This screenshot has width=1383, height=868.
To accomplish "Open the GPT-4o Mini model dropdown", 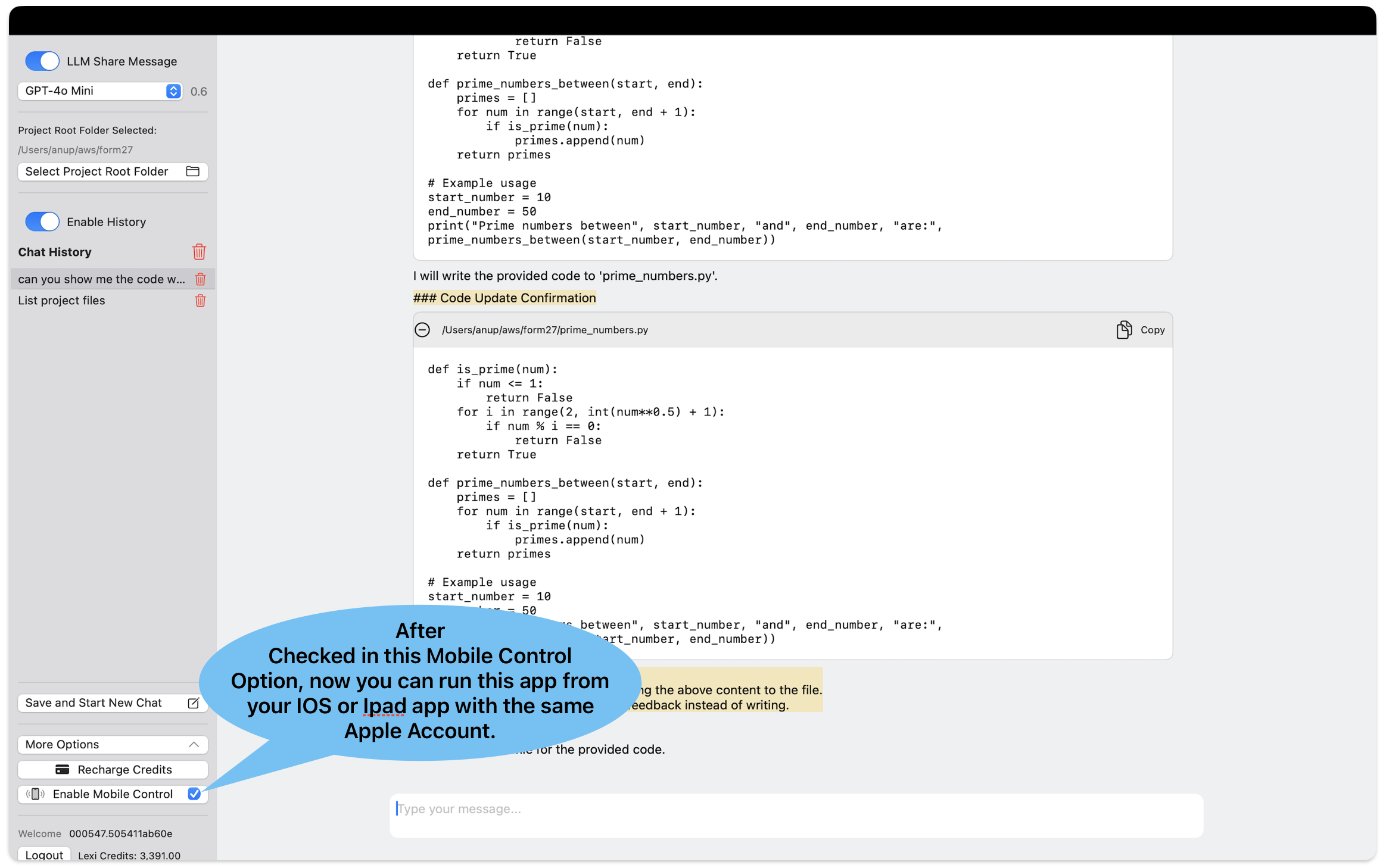I will (100, 90).
